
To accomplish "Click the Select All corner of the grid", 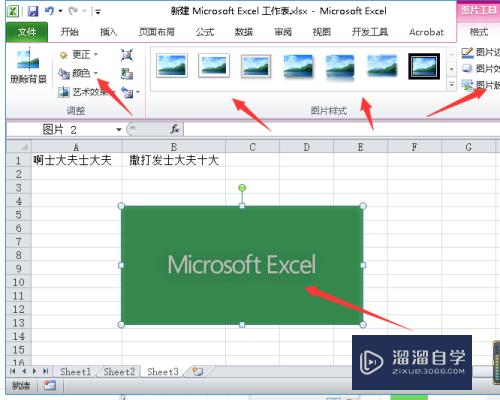I will pos(19,147).
